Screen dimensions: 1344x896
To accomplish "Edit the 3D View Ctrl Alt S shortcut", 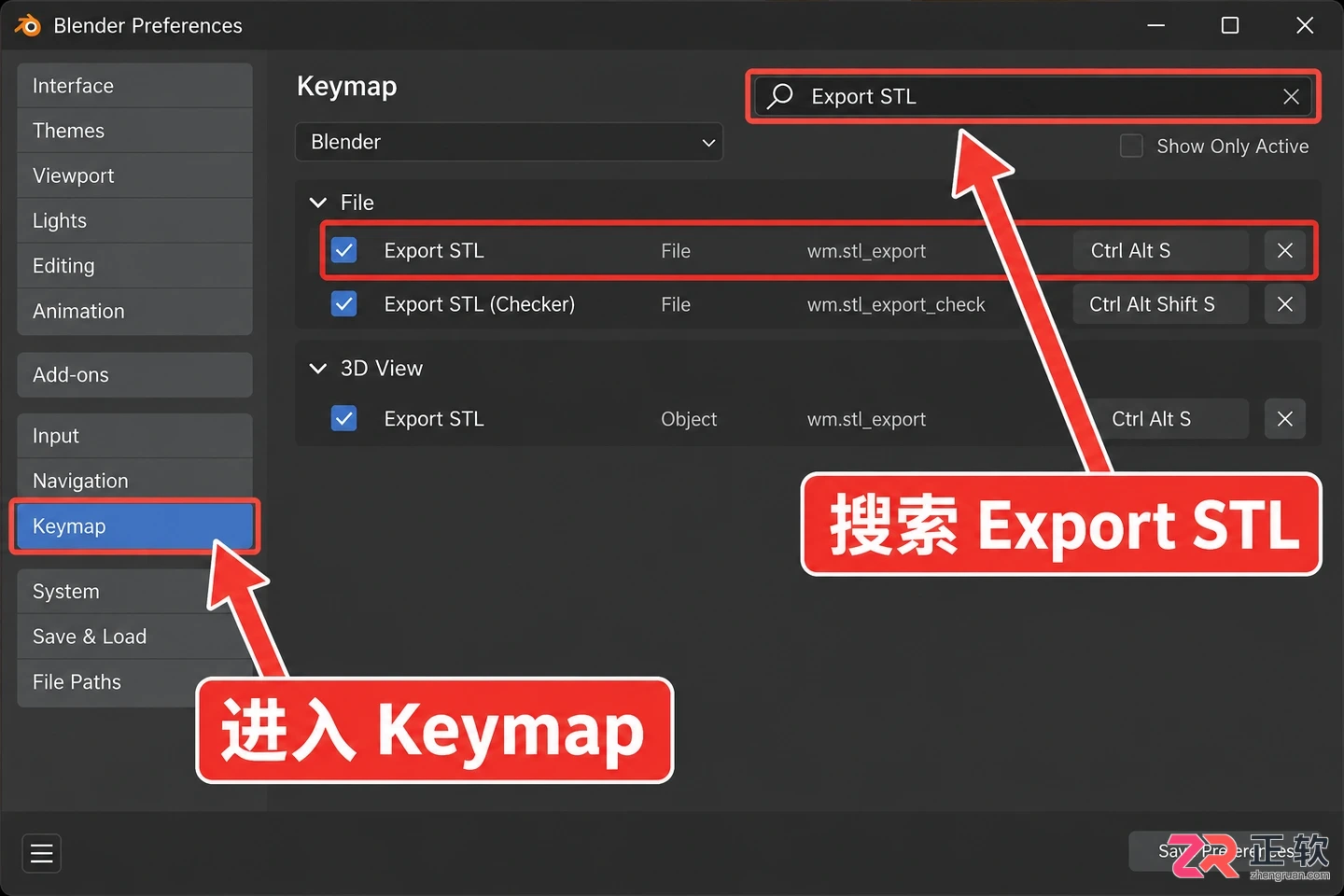I will point(1160,419).
